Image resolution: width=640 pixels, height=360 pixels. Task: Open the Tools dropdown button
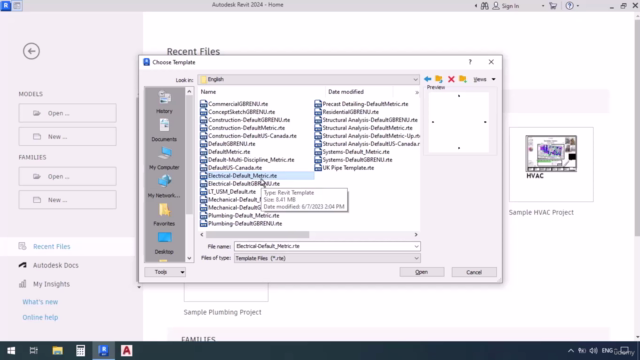165,272
